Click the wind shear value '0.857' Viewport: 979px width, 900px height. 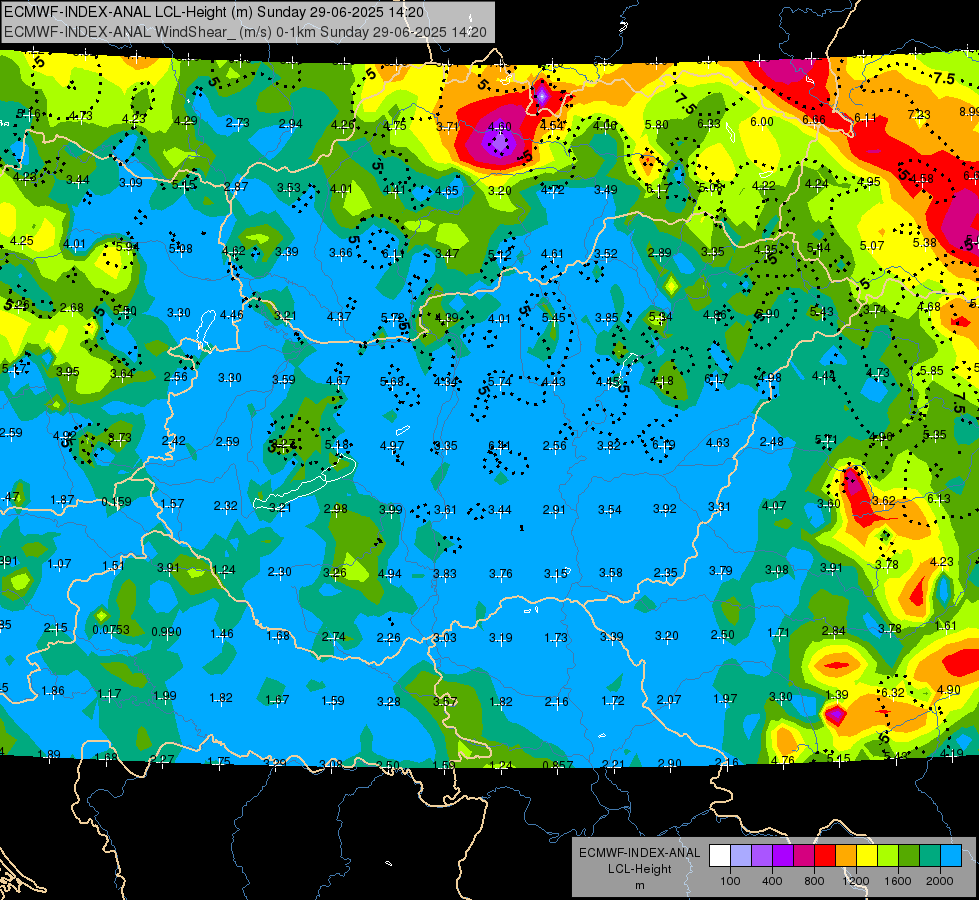pos(558,765)
